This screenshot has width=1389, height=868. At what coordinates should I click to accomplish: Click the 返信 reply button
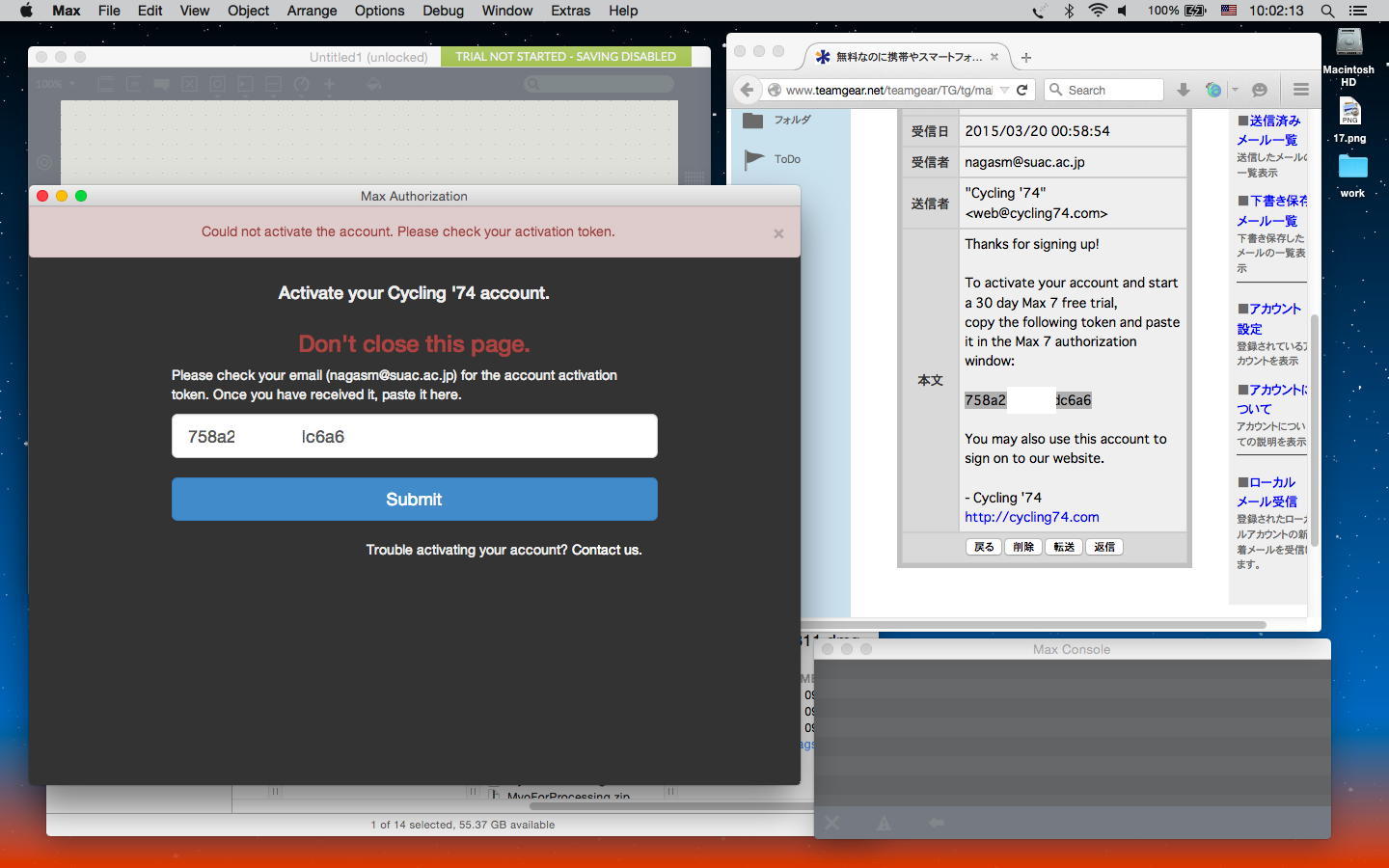click(1104, 547)
